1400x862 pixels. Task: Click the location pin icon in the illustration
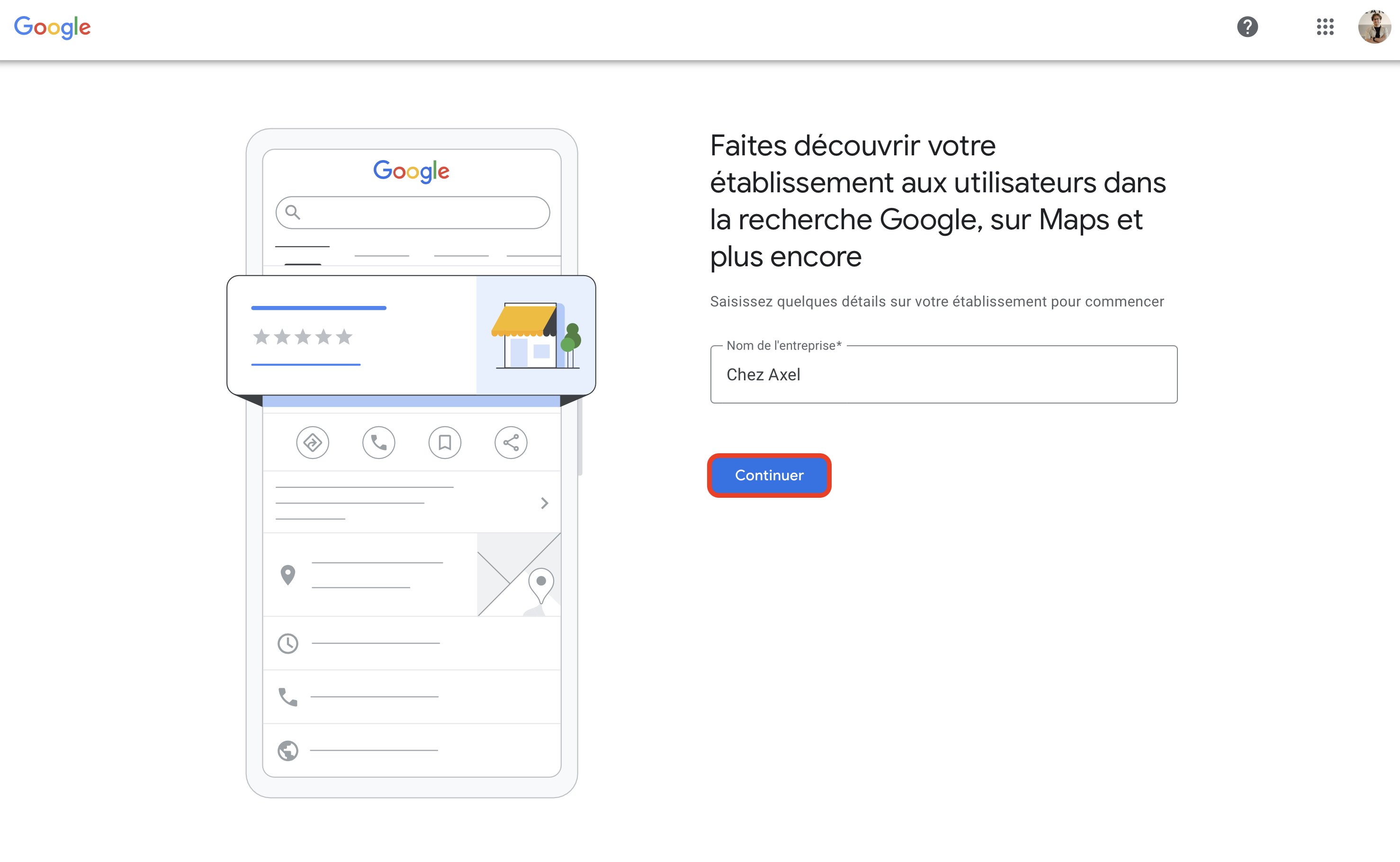[288, 575]
